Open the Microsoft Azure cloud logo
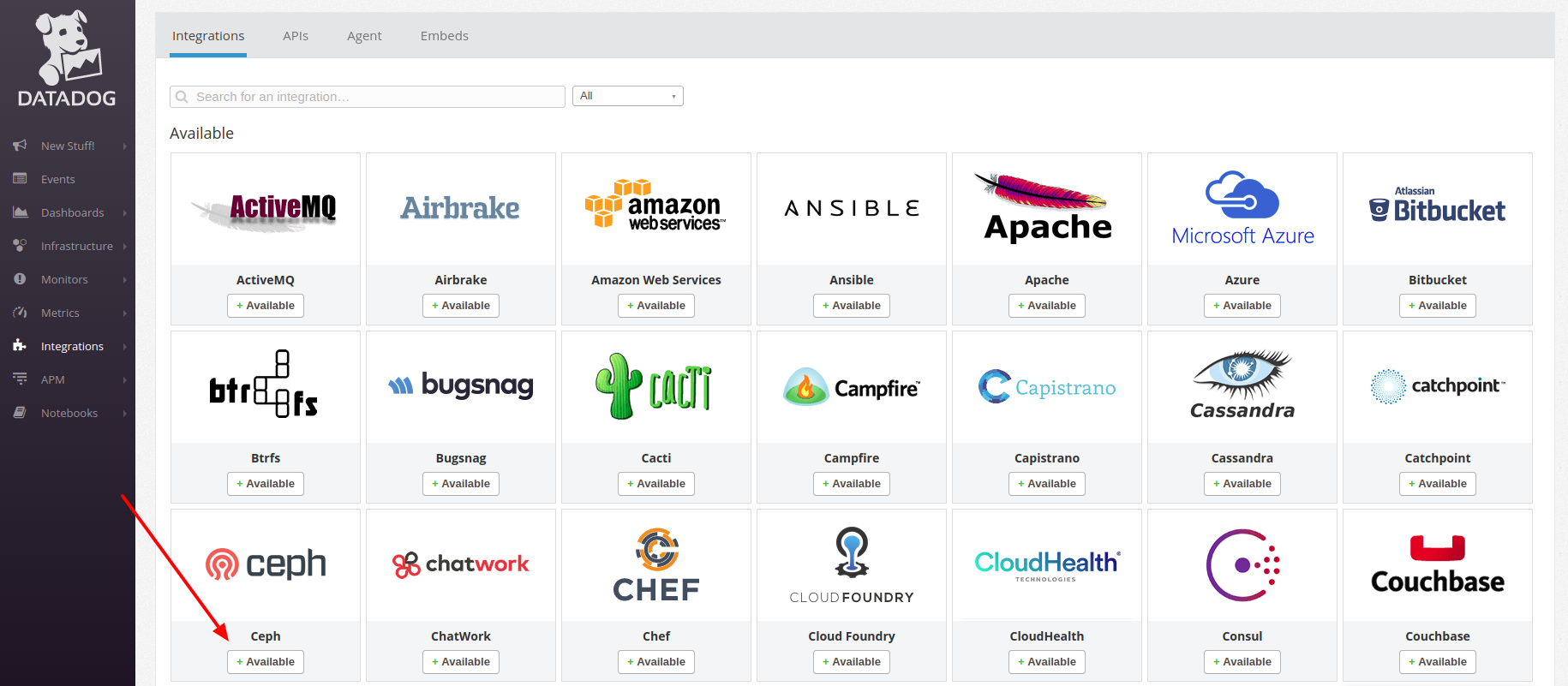 [x=1242, y=208]
